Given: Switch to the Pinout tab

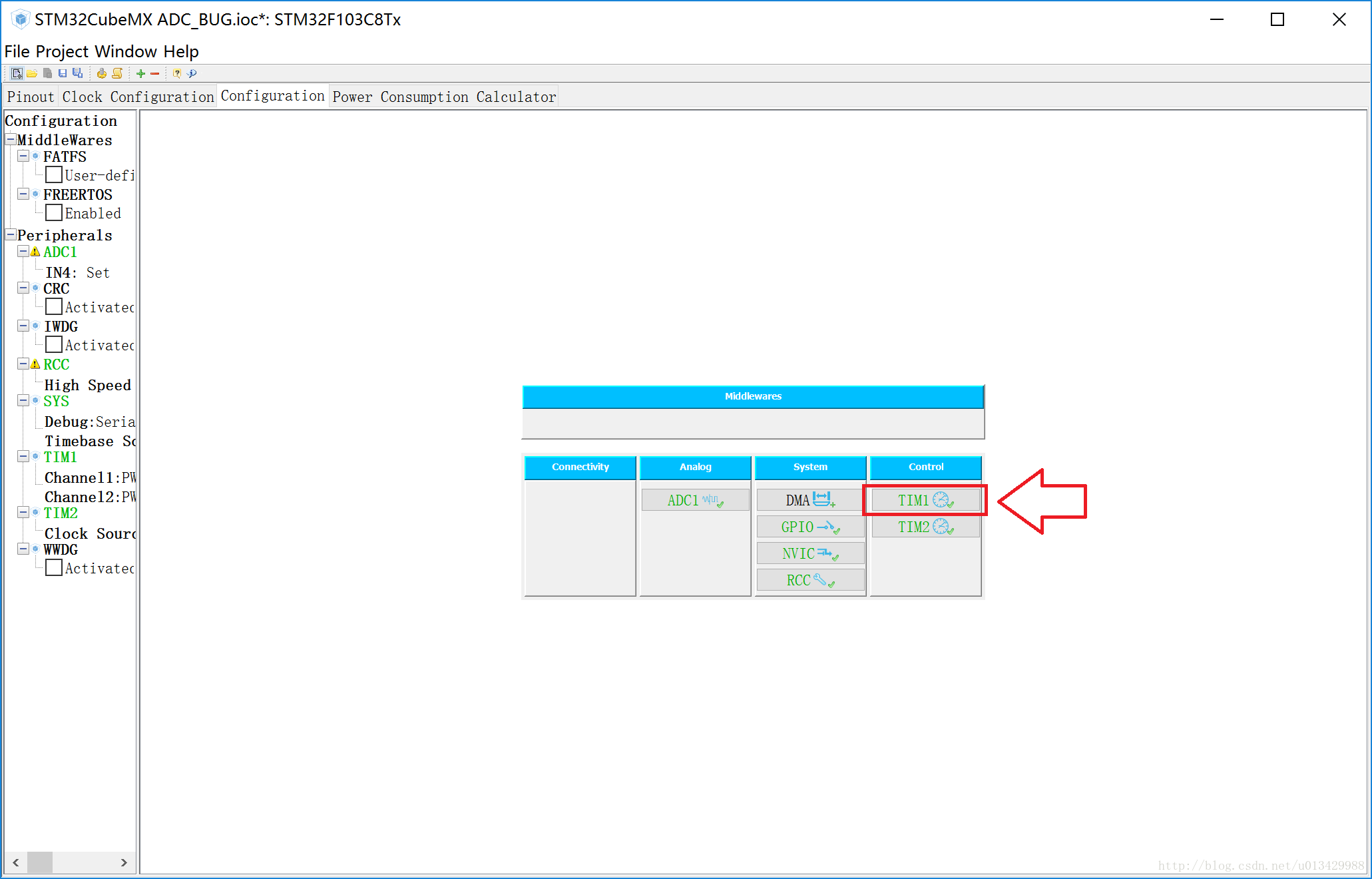Looking at the screenshot, I should pos(31,97).
